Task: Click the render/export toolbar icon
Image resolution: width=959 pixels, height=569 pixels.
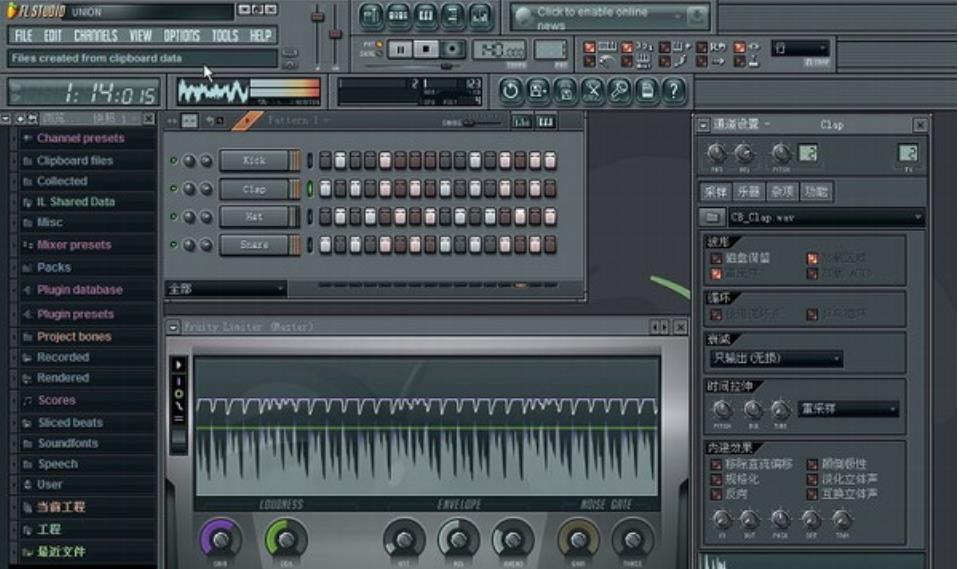Action: pos(566,91)
